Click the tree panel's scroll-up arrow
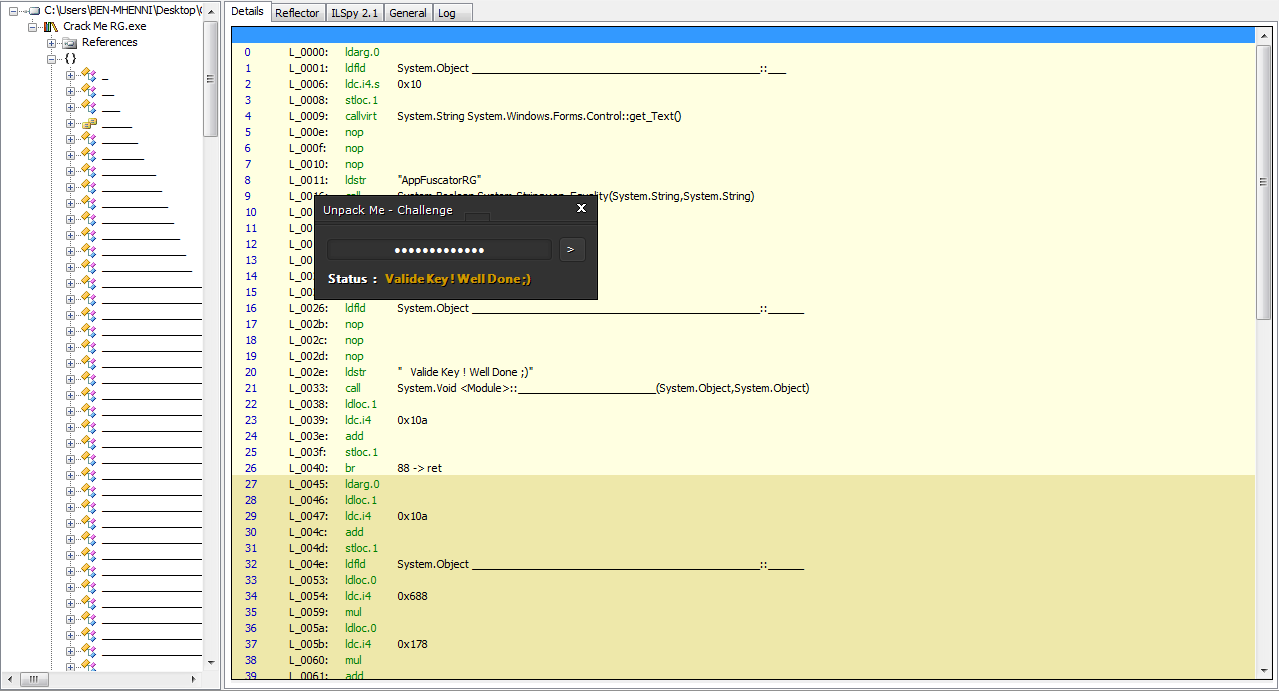Image resolution: width=1279 pixels, height=691 pixels. tap(211, 11)
